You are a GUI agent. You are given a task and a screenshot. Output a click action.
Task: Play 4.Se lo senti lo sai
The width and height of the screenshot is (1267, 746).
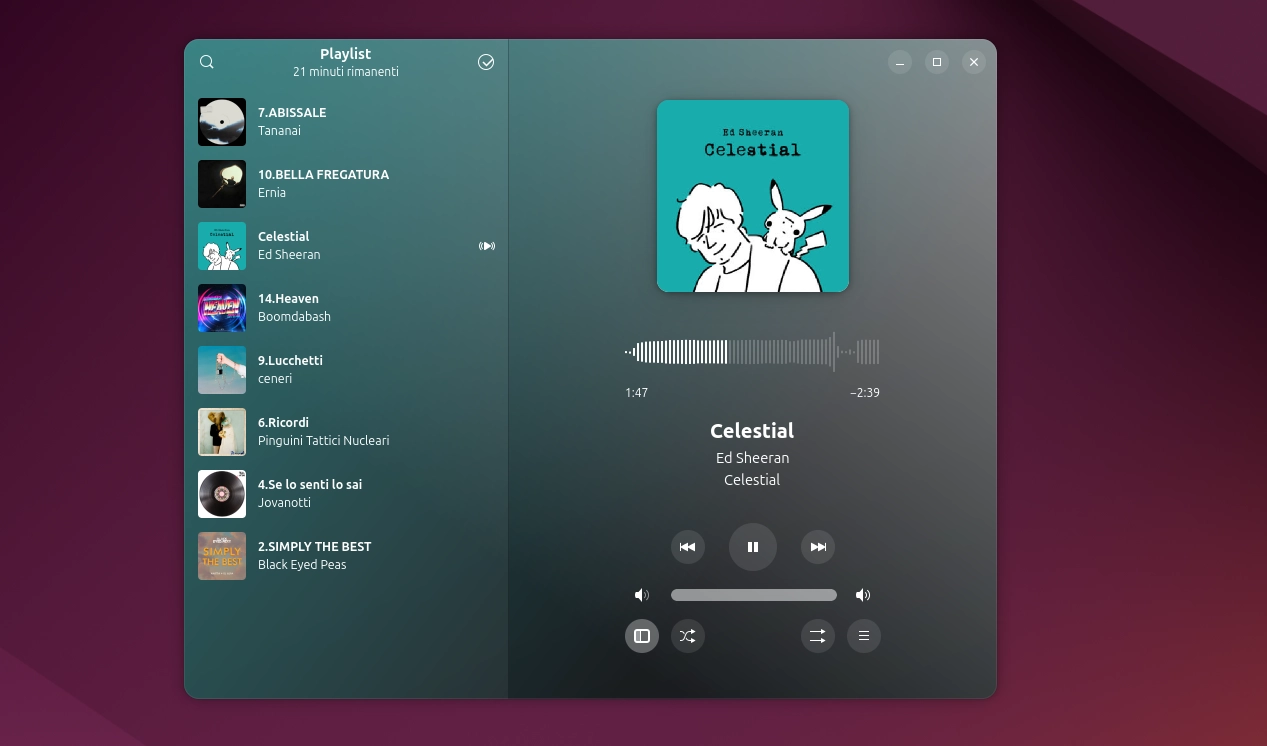(x=347, y=494)
